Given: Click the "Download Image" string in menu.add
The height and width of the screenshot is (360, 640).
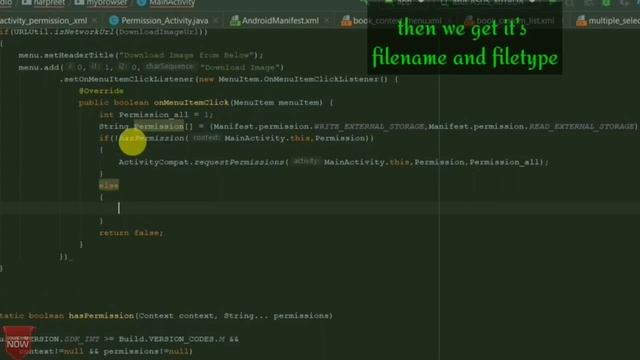Looking at the screenshot, I should (240, 67).
